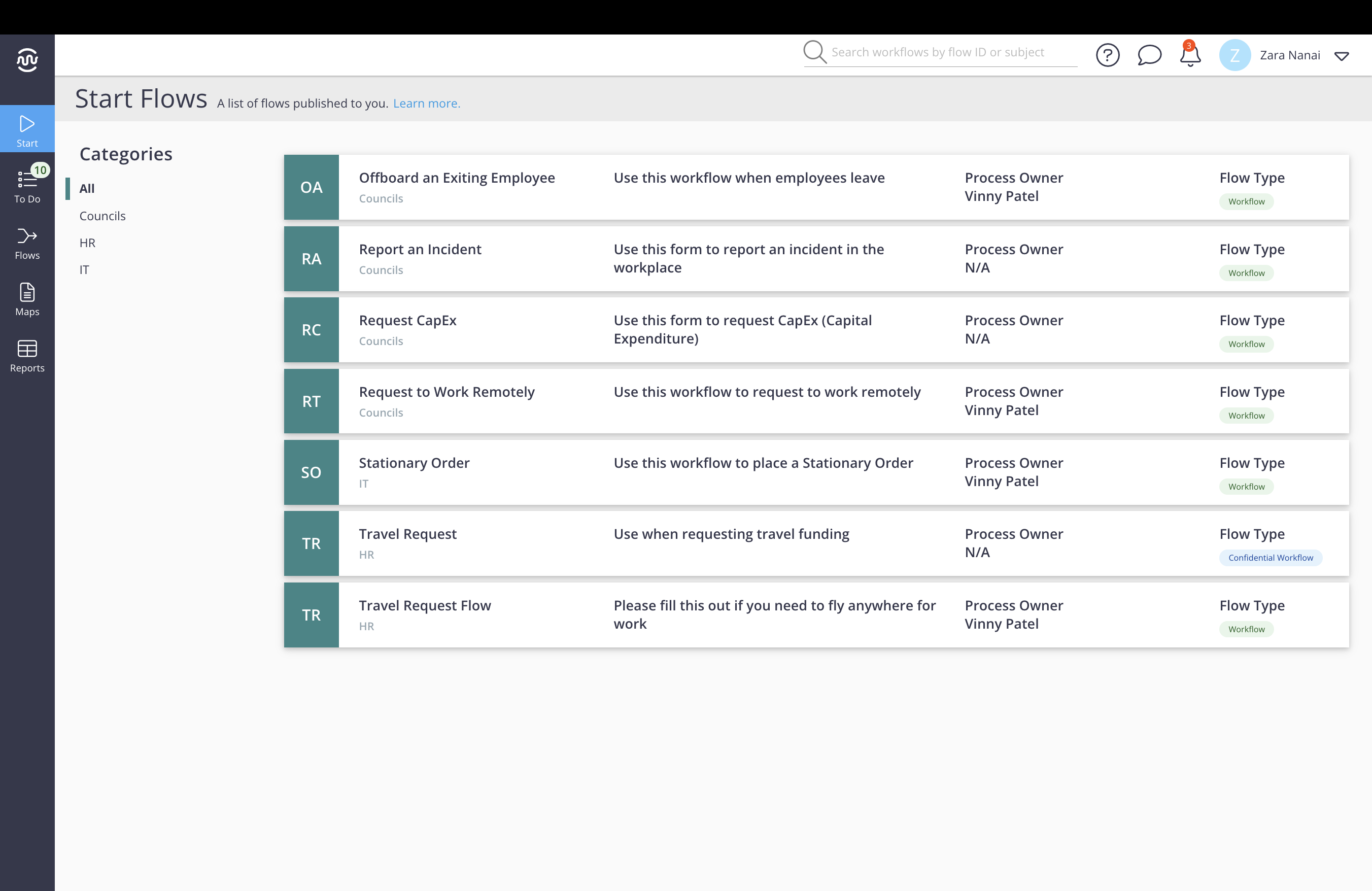Open the chat messages icon
The width and height of the screenshot is (1372, 891).
[1148, 55]
